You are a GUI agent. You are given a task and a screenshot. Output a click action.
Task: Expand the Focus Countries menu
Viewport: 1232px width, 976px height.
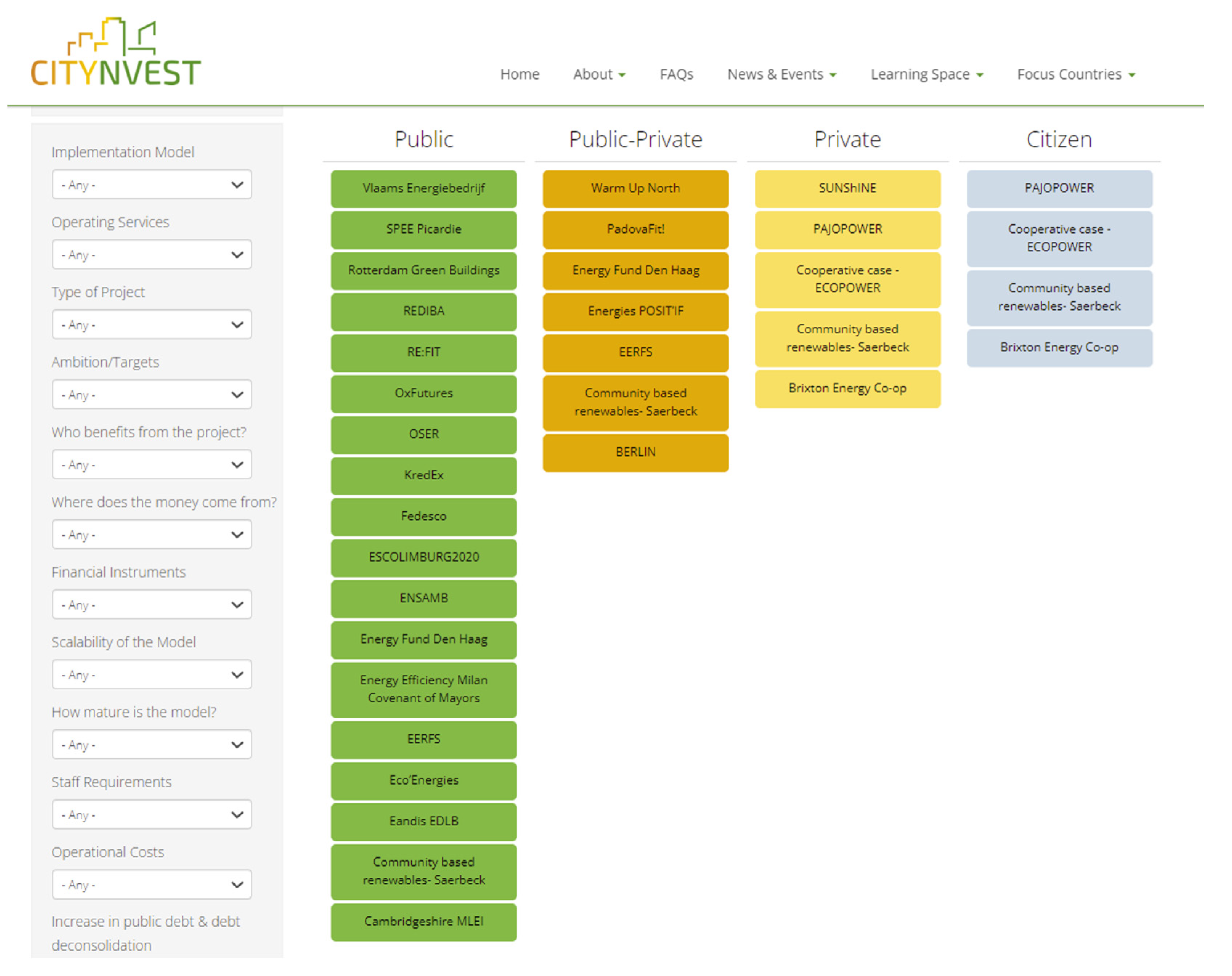[x=1076, y=74]
